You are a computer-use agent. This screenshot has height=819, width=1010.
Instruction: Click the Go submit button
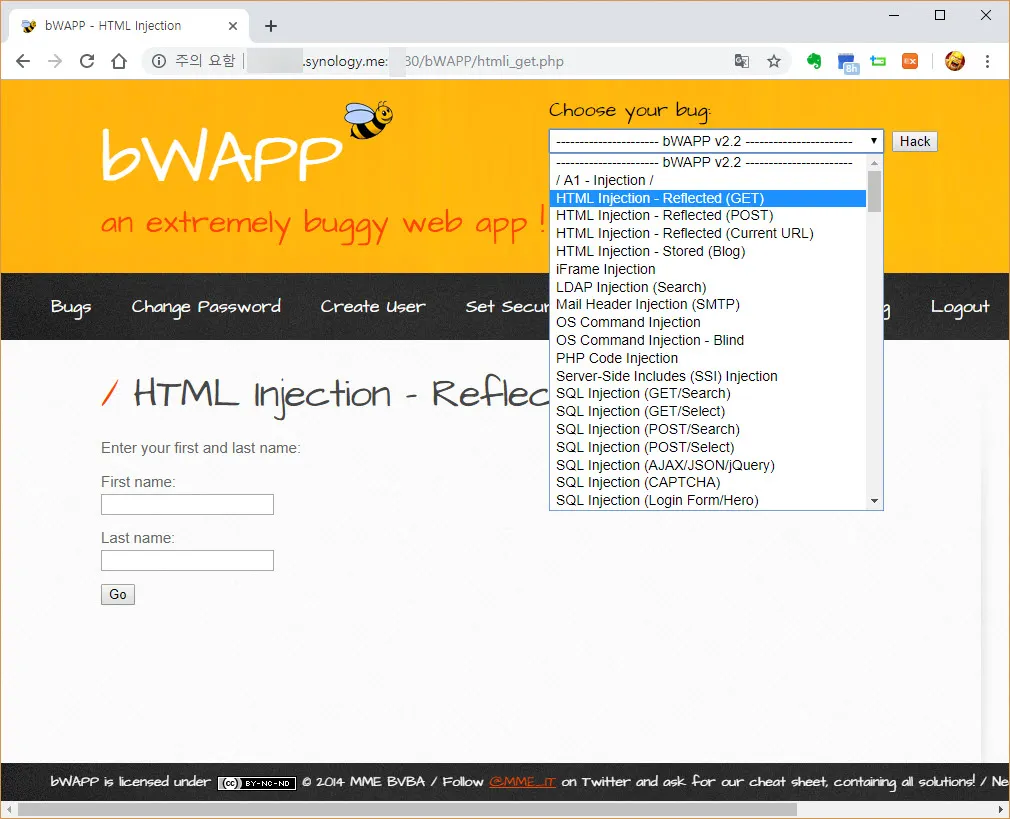point(118,595)
